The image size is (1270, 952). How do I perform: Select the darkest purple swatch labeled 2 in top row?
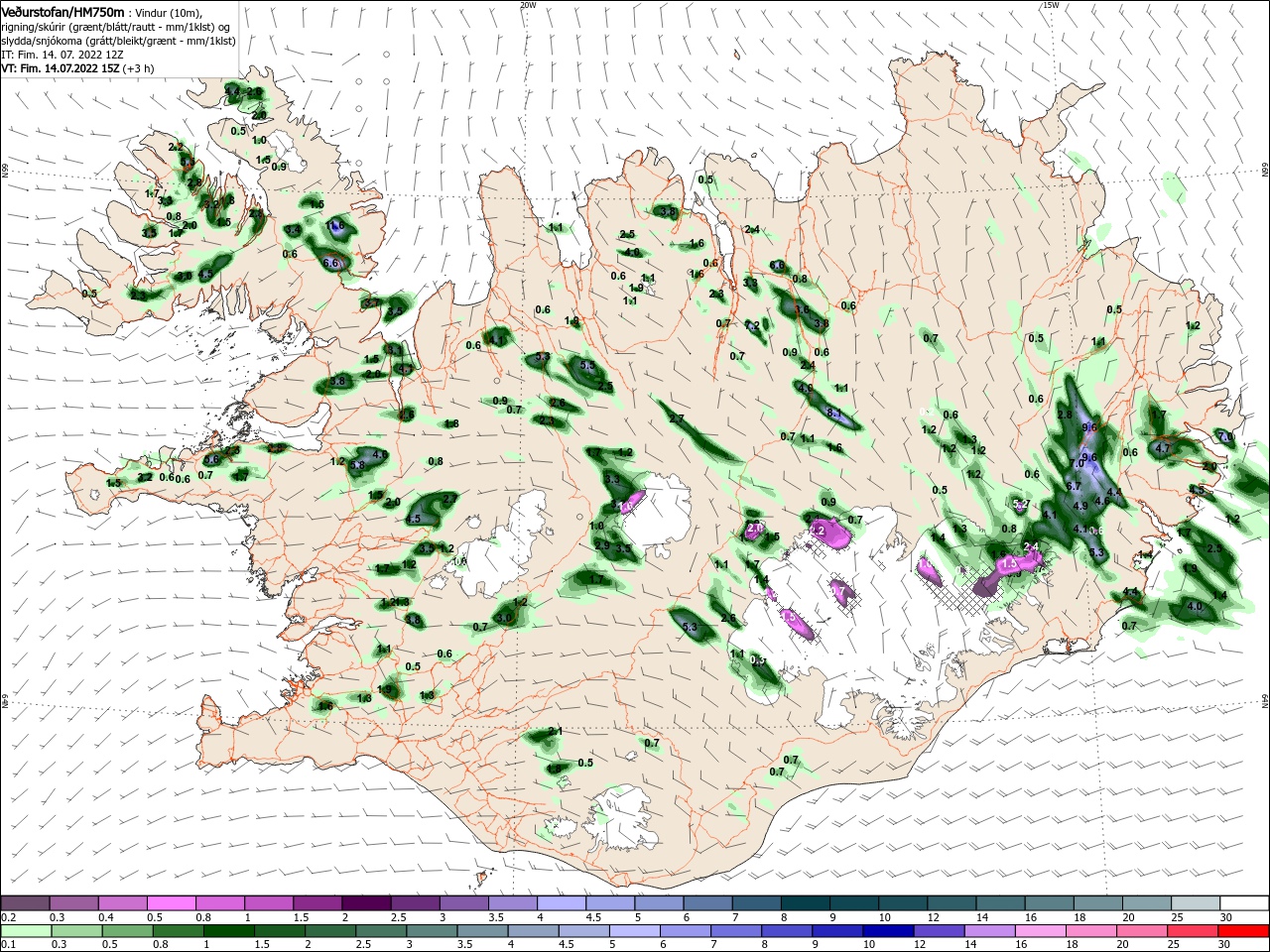pos(365,903)
